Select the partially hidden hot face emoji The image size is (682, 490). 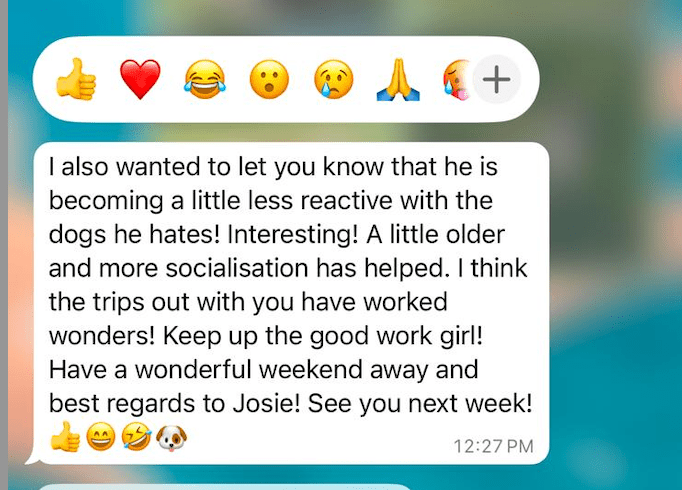coord(457,79)
